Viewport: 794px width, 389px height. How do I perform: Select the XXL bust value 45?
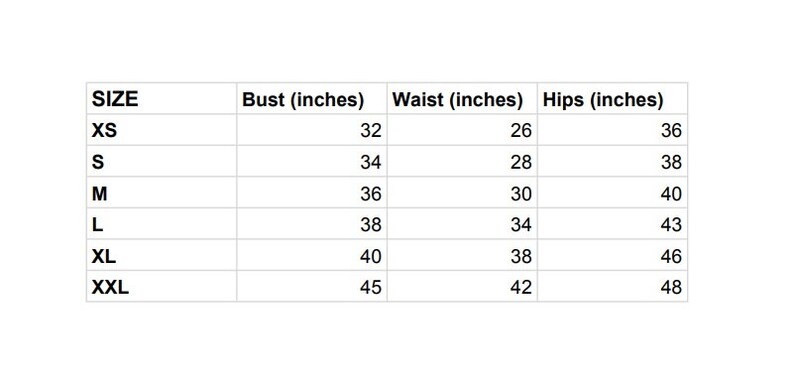[371, 288]
